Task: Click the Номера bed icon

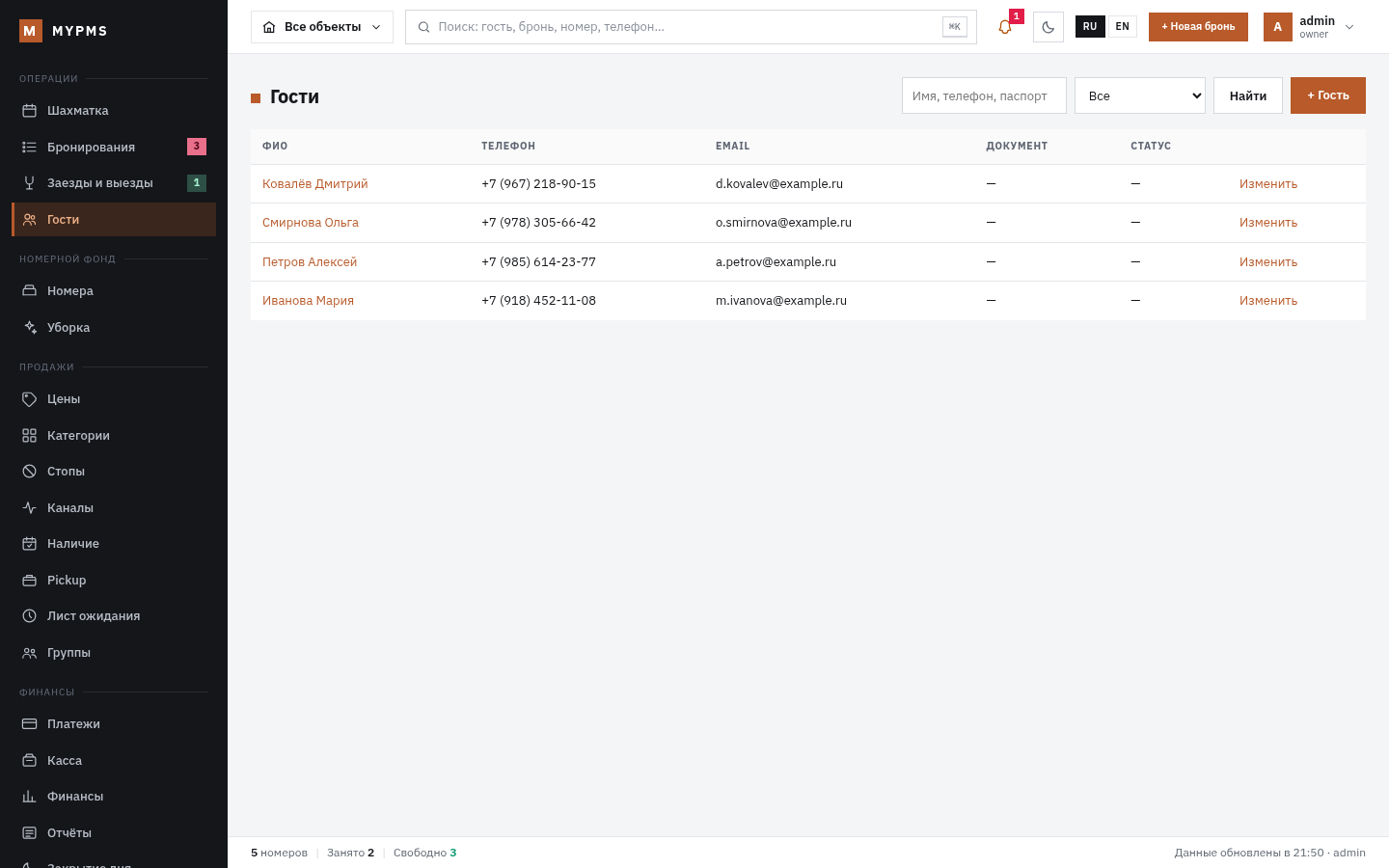Action: [30, 291]
